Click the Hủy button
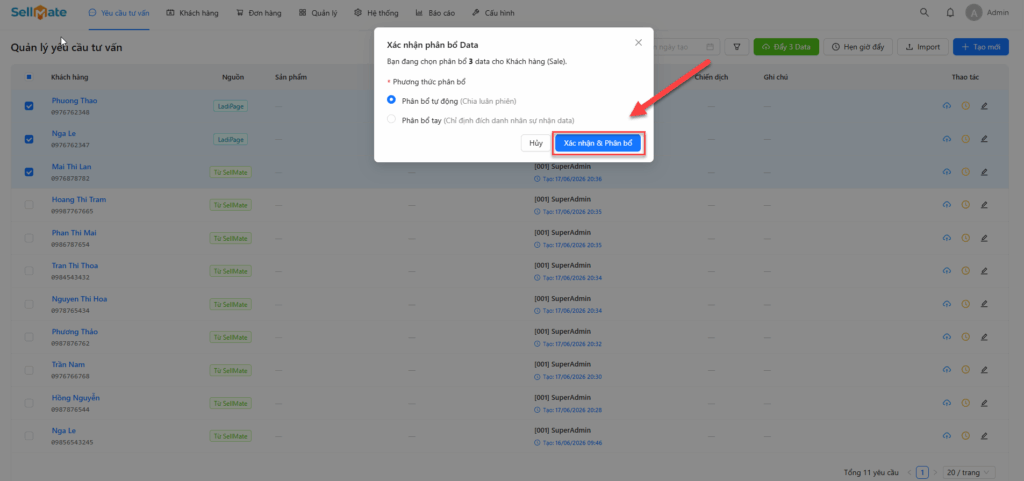This screenshot has width=1024, height=481. point(536,143)
